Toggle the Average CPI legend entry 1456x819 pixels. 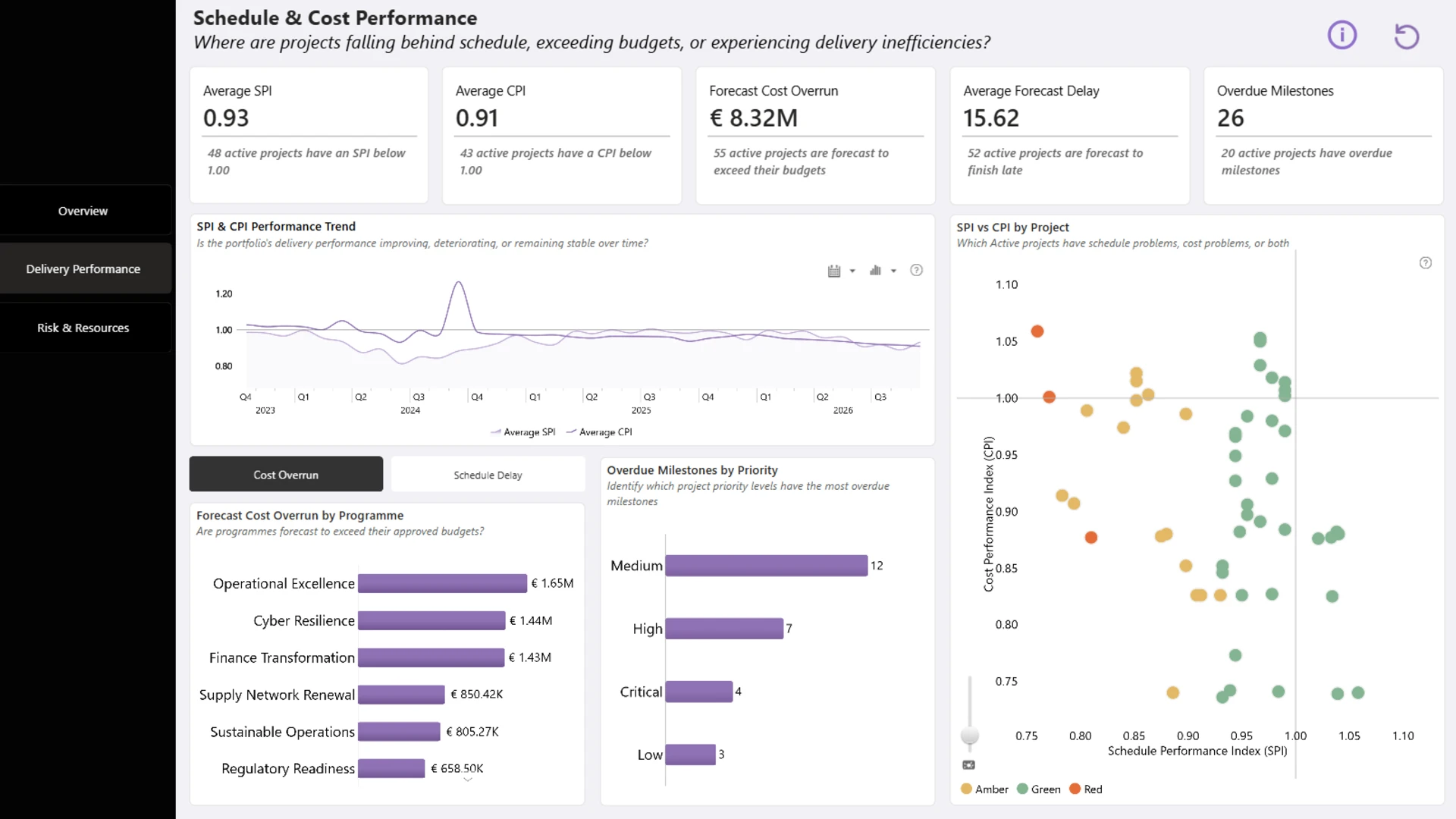[599, 432]
